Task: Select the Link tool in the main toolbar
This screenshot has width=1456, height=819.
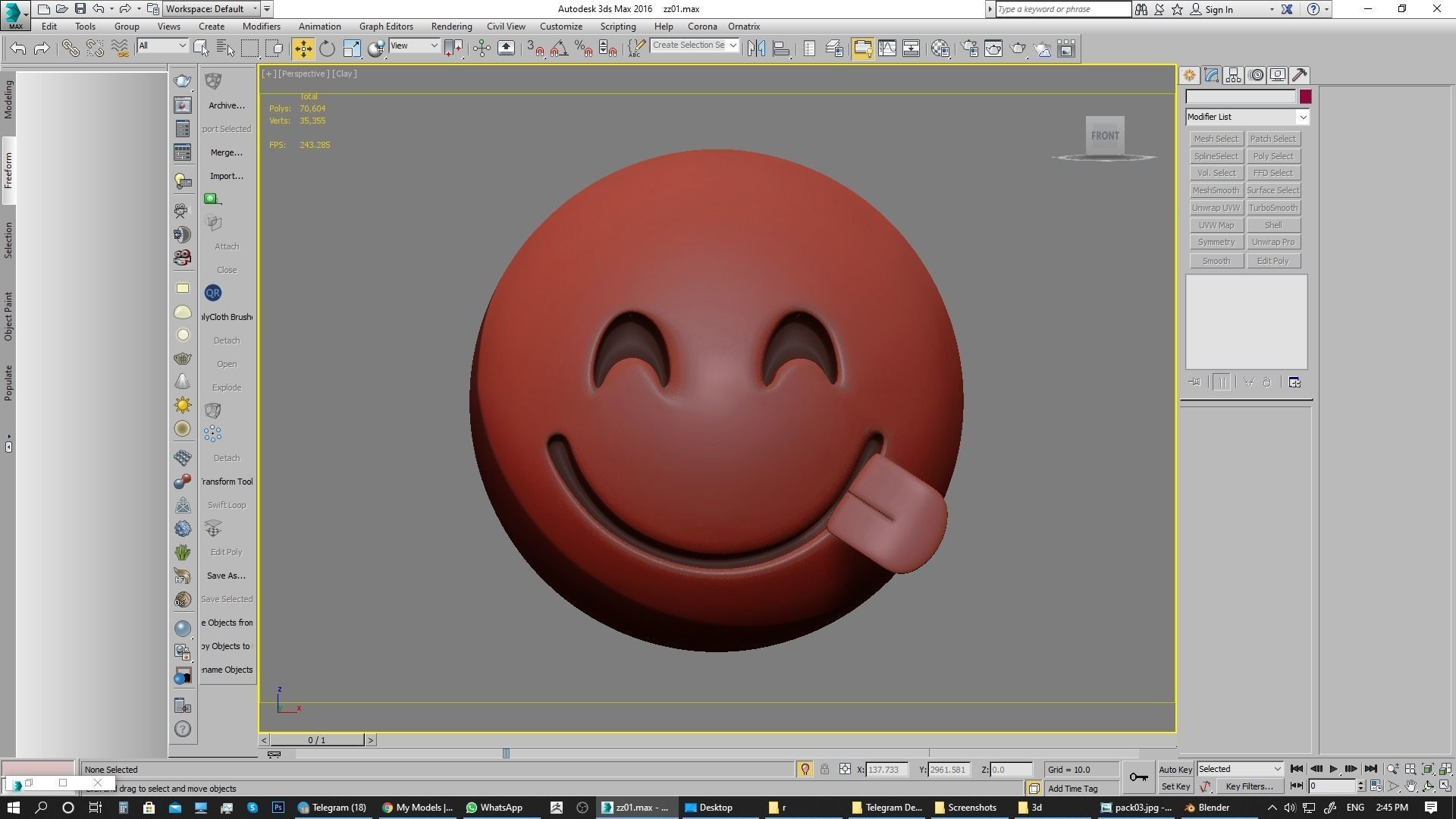Action: (x=71, y=49)
